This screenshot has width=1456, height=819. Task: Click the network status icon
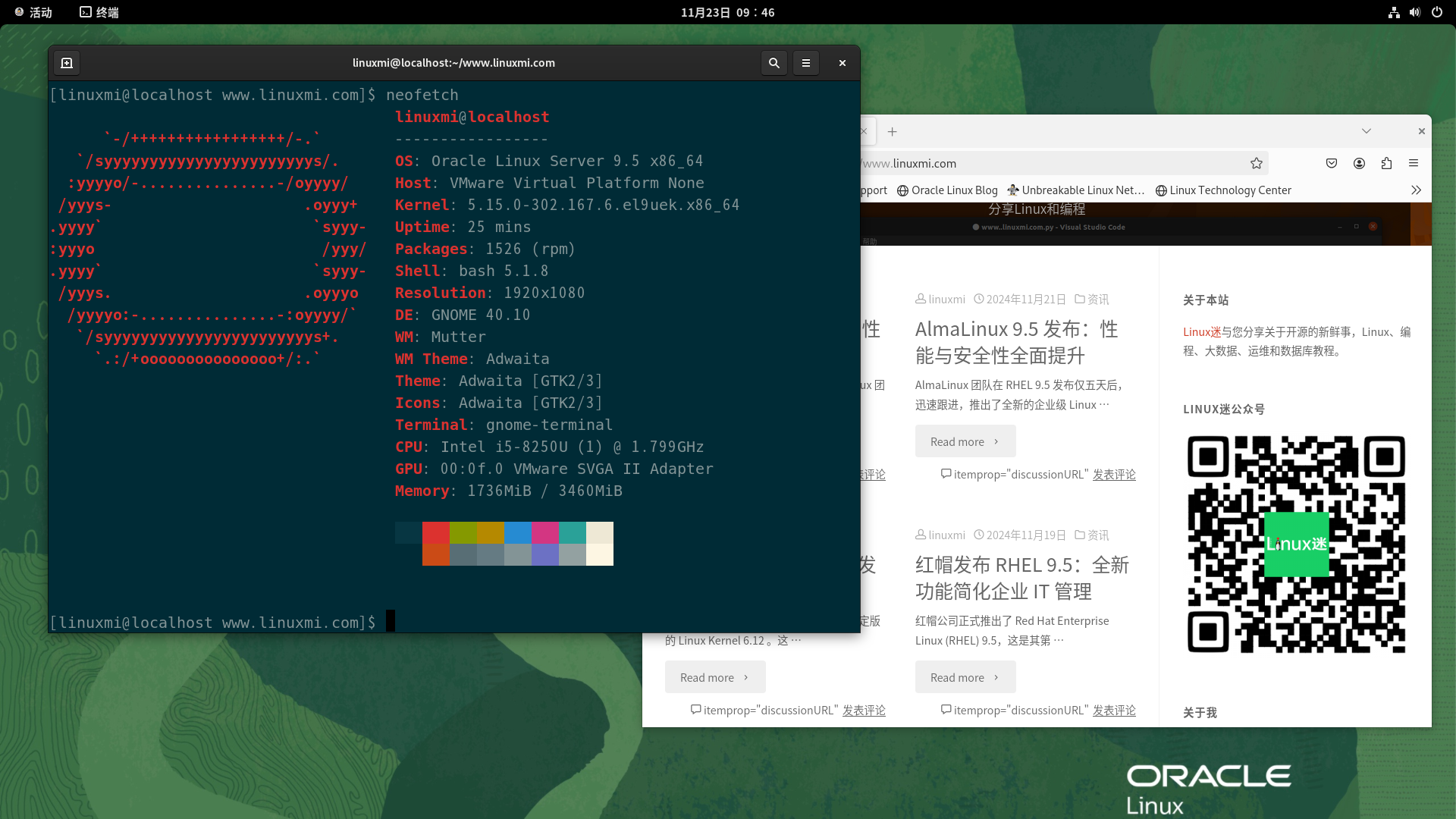(1394, 12)
